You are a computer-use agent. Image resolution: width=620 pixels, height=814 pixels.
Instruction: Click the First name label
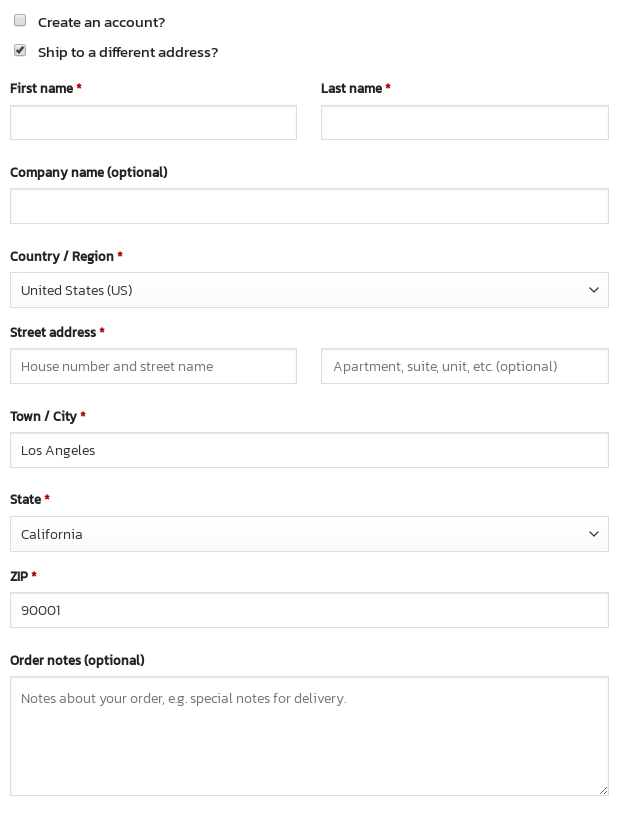[42, 88]
